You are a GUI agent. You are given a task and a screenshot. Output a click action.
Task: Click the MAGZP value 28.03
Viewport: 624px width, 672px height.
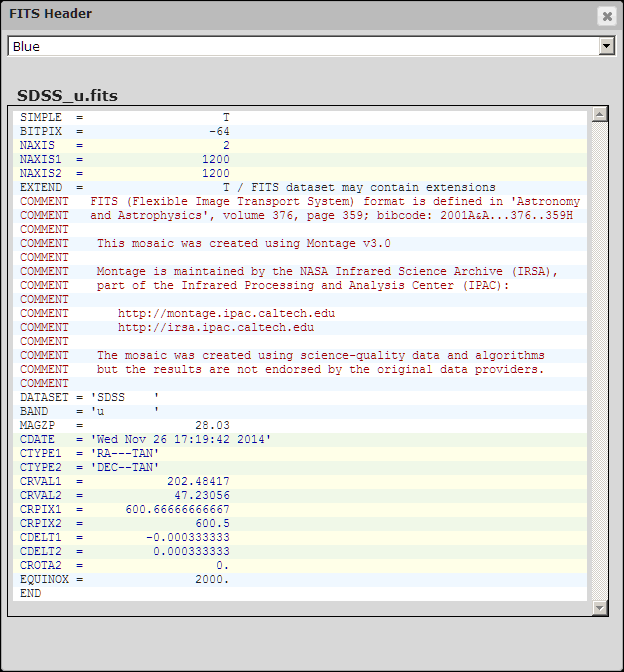point(211,425)
